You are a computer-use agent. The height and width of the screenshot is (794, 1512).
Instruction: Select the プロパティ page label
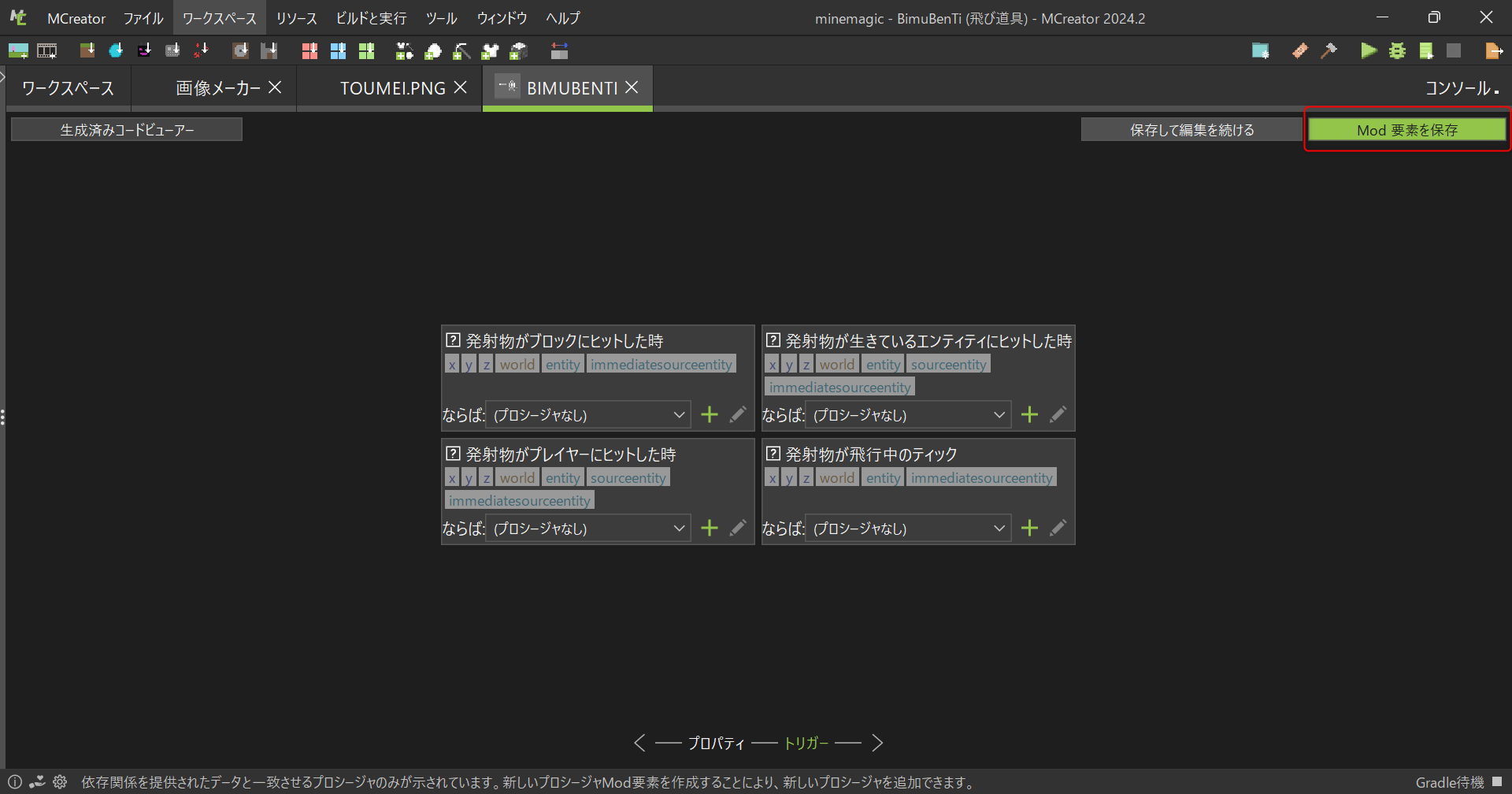tap(716, 743)
